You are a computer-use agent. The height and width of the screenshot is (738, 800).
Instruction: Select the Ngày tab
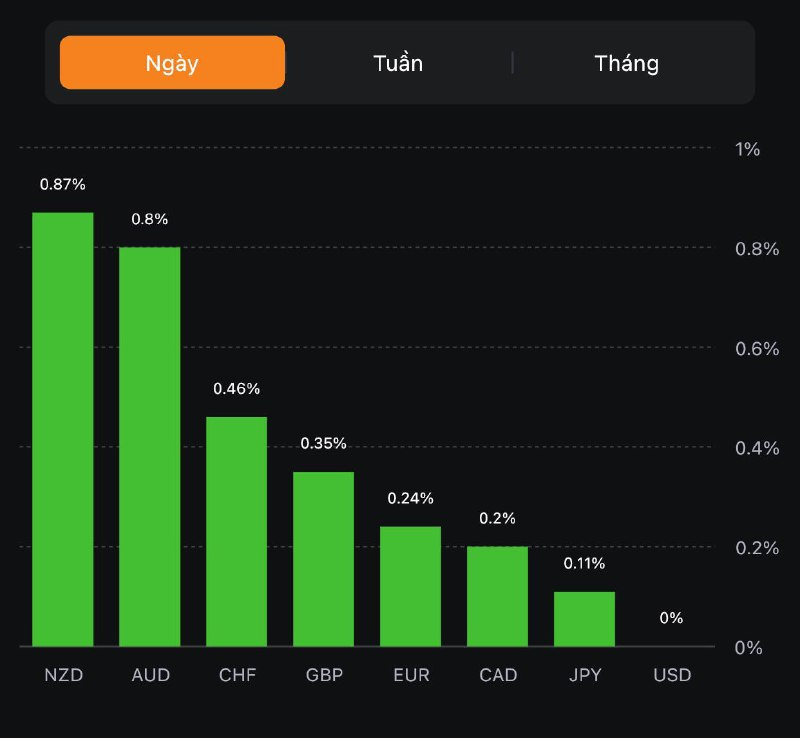point(172,63)
